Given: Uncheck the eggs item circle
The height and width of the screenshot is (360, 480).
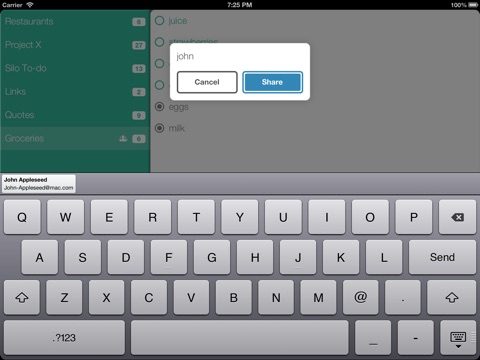Looking at the screenshot, I should (x=160, y=107).
